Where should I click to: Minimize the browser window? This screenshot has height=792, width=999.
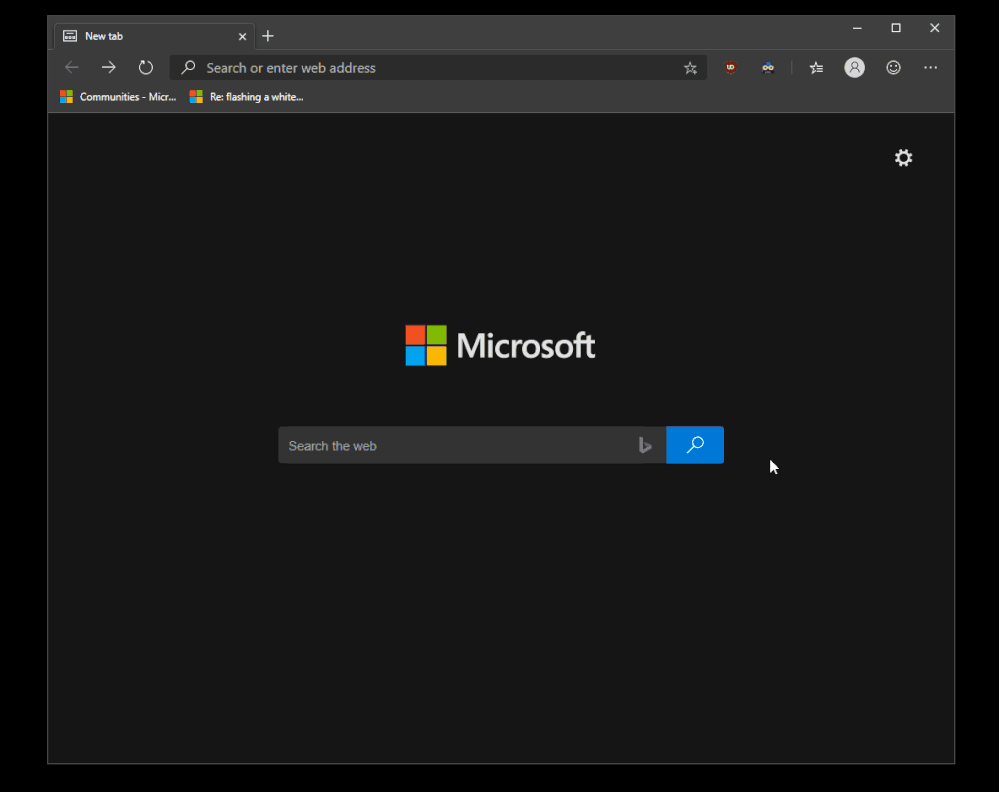(x=857, y=28)
